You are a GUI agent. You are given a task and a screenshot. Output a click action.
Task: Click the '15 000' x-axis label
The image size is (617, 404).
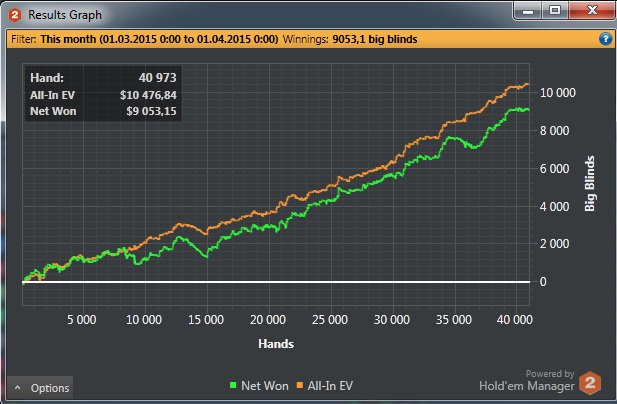point(206,319)
